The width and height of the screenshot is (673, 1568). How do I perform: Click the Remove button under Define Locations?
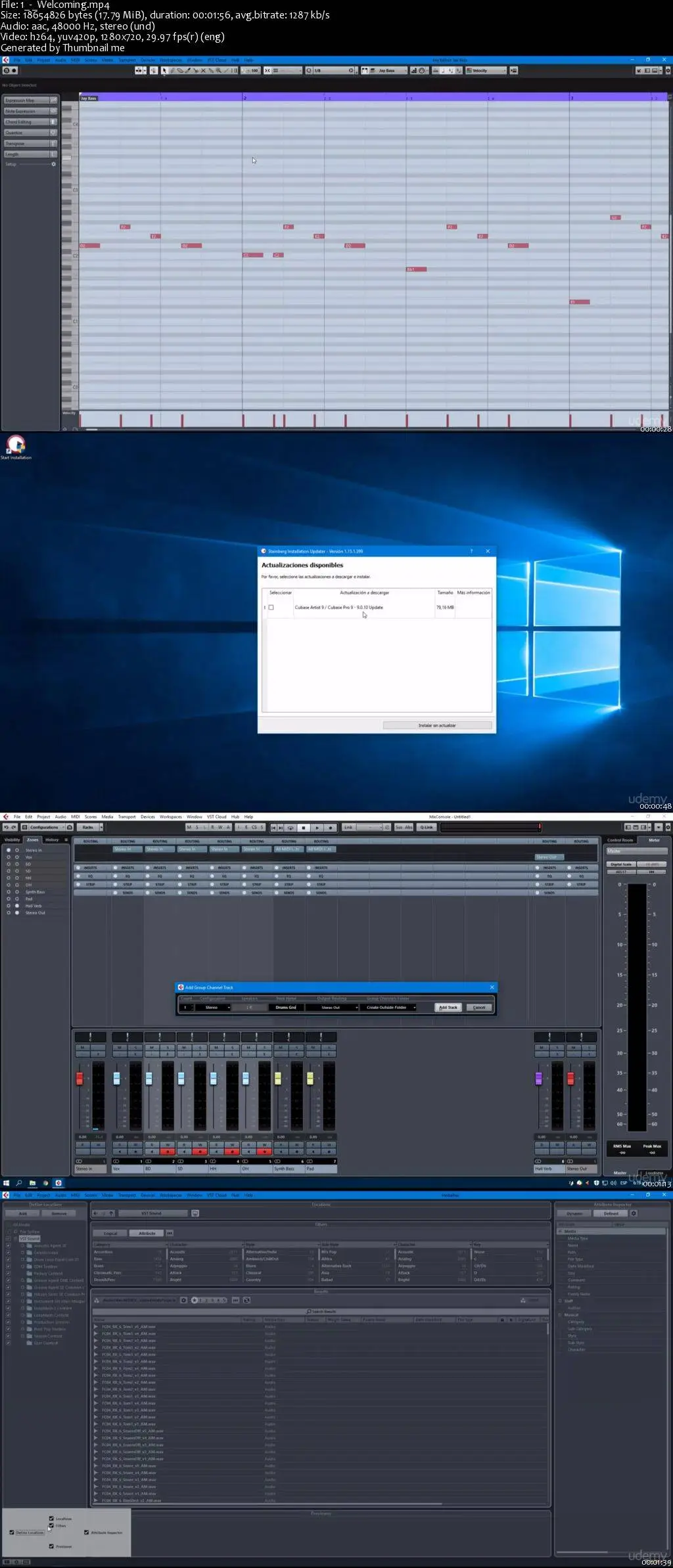tap(59, 1213)
